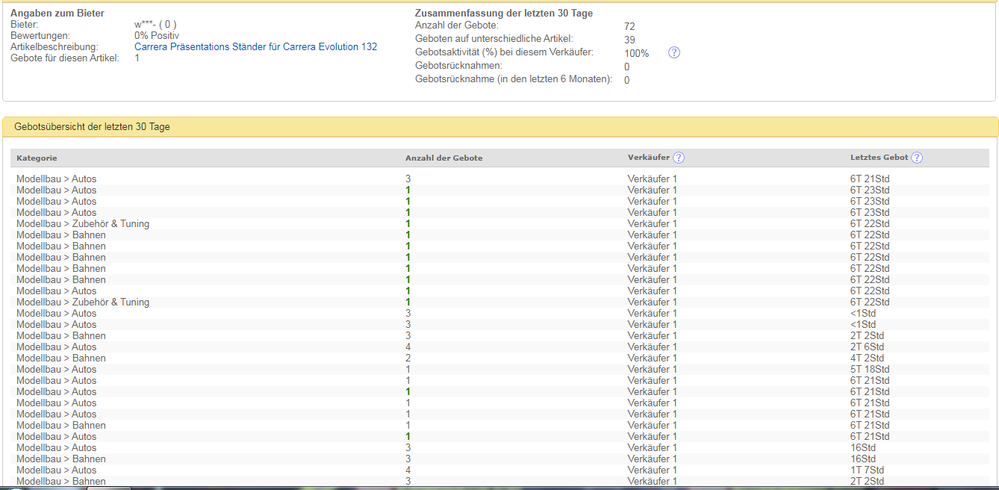The width and height of the screenshot is (999, 490).
Task: Click the Kategorie column header
Action: pos(37,158)
